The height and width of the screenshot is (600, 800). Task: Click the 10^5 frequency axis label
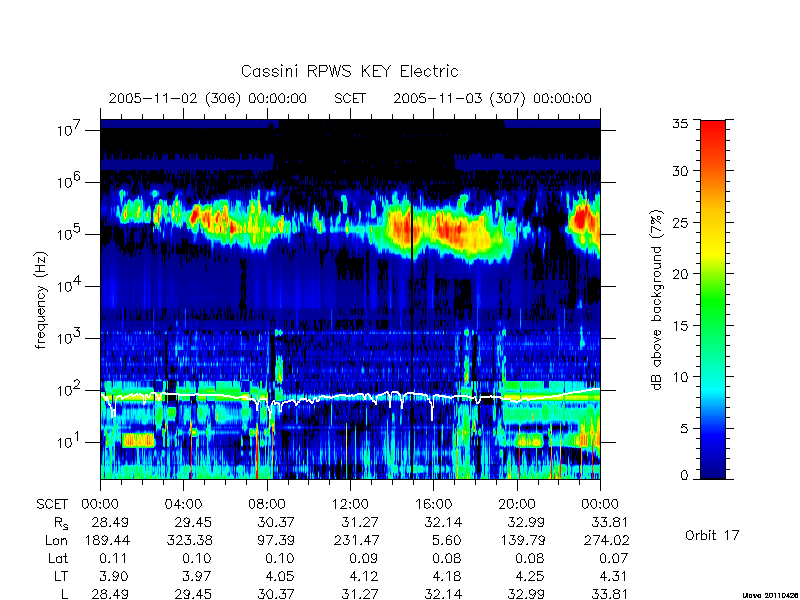coord(68,234)
